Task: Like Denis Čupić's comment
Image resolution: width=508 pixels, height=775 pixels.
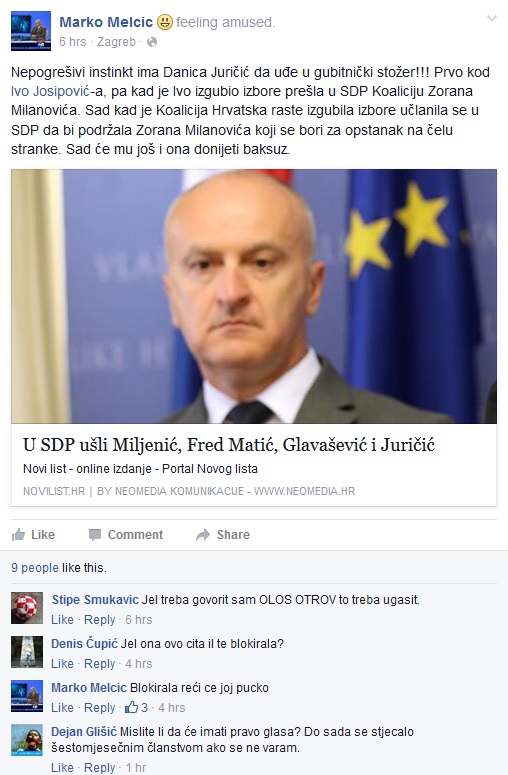Action: [62, 663]
